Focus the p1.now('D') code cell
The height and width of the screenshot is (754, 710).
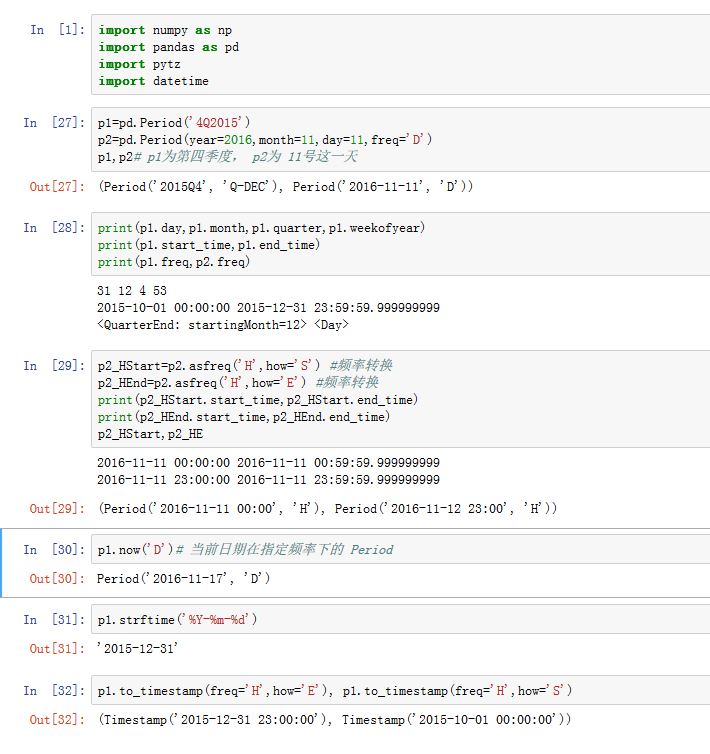pos(400,550)
